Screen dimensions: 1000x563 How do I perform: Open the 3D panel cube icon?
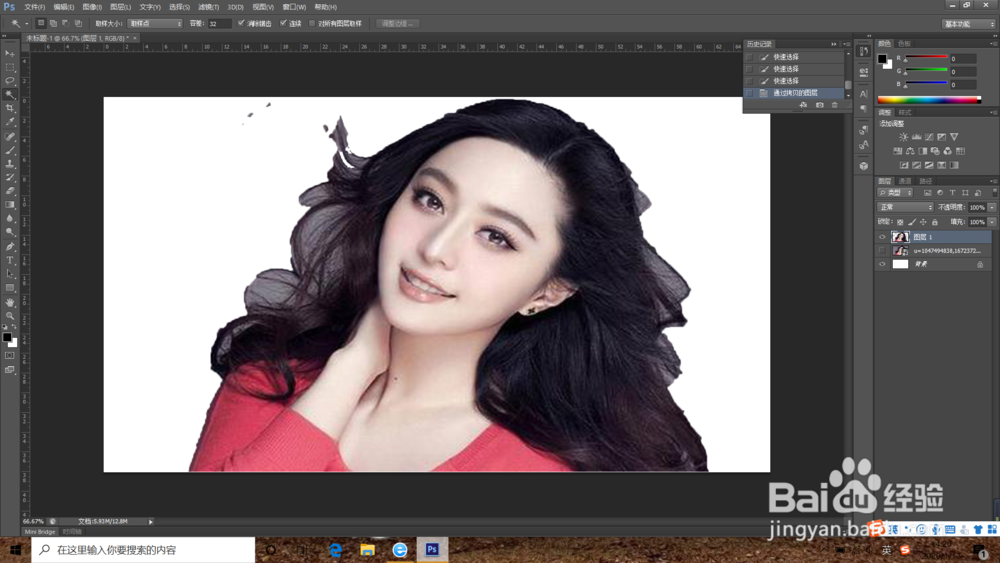(x=864, y=166)
